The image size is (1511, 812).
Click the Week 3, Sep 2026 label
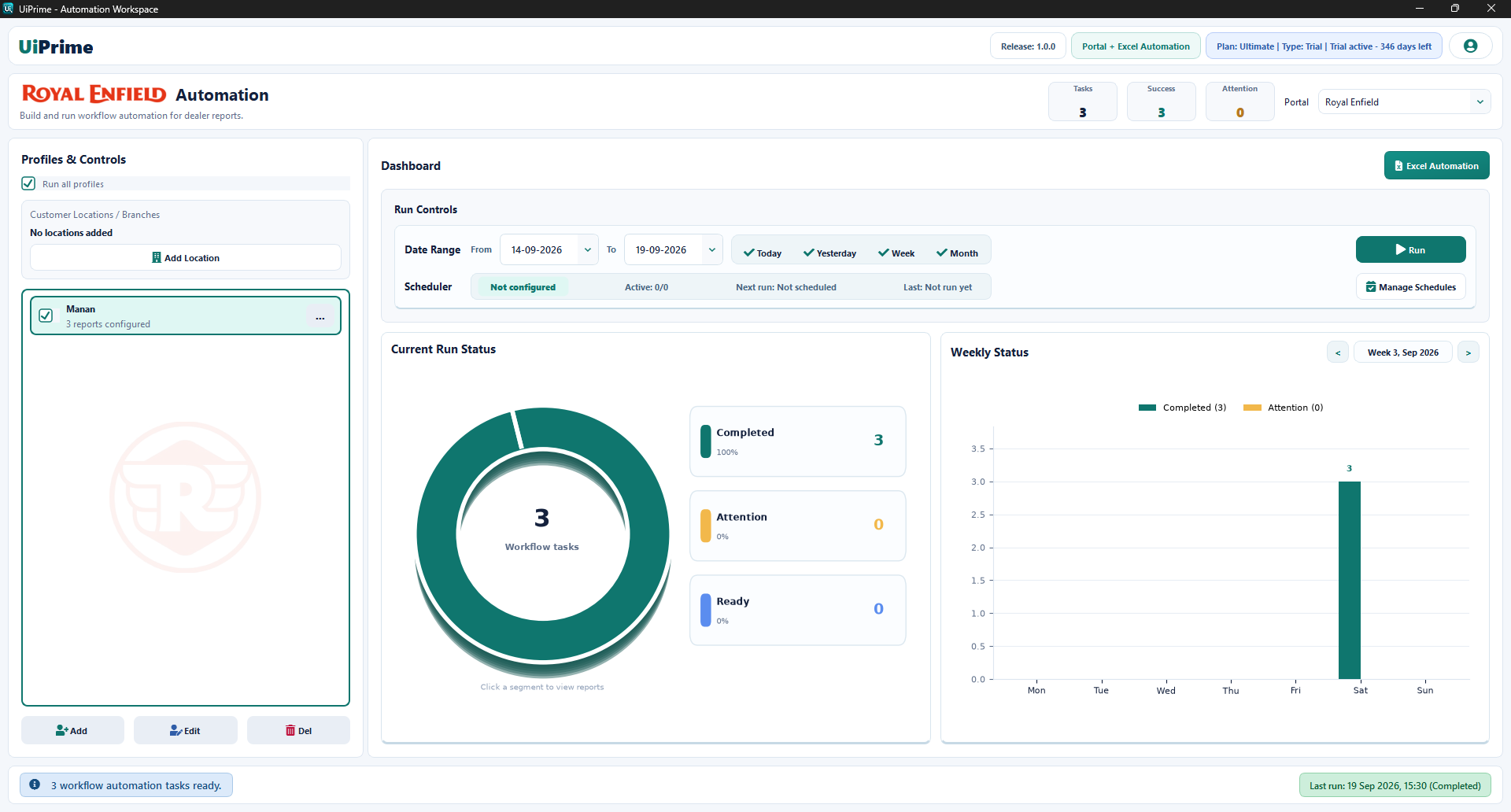tap(1403, 352)
